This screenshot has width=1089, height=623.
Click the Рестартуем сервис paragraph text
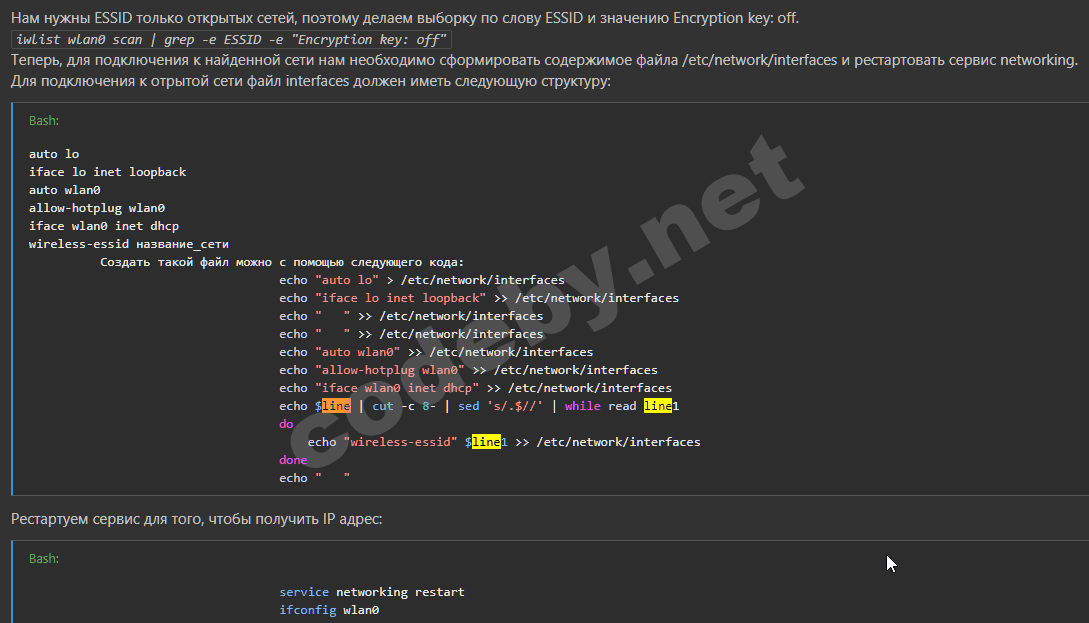click(x=197, y=519)
